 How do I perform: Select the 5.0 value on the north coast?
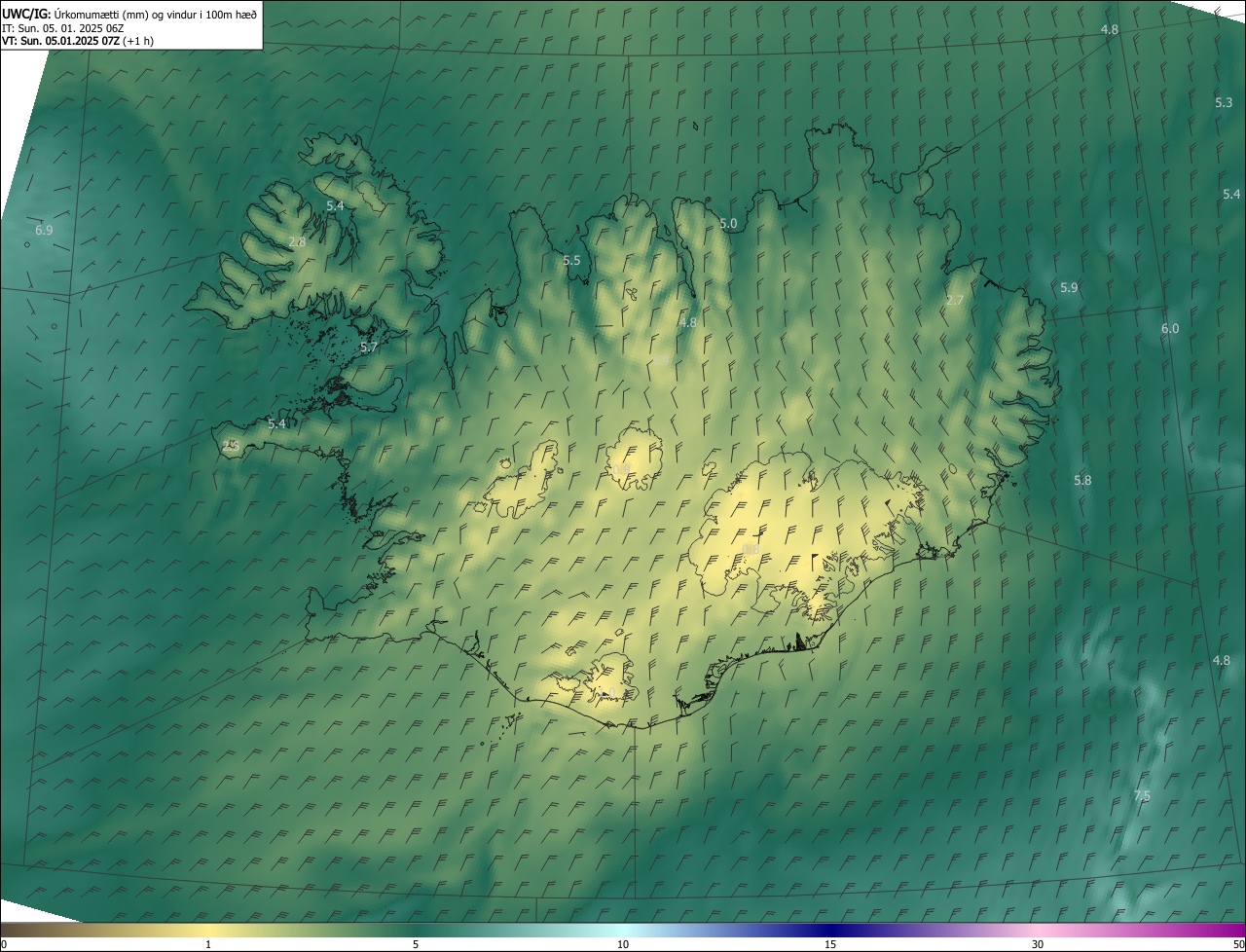(x=728, y=224)
